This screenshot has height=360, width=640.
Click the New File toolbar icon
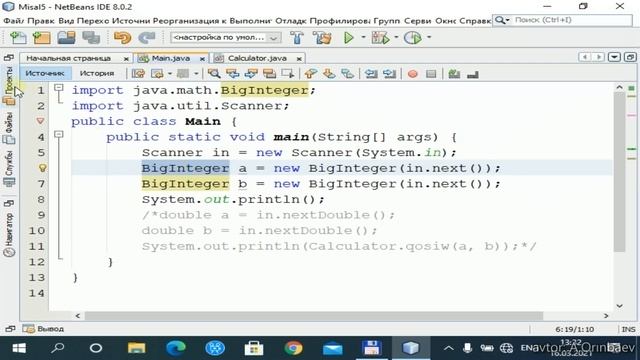pos(18,38)
